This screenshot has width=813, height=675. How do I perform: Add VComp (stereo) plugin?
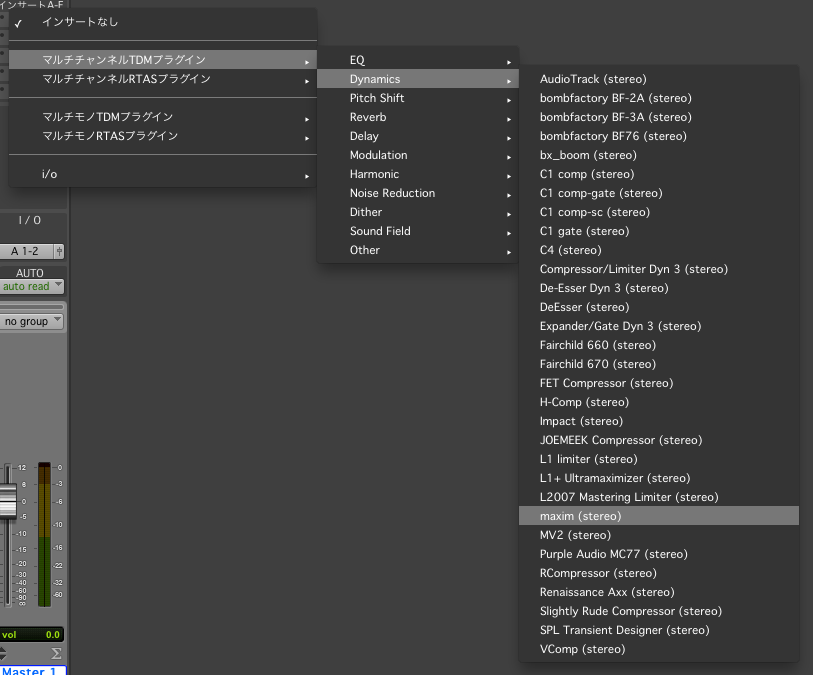click(659, 649)
